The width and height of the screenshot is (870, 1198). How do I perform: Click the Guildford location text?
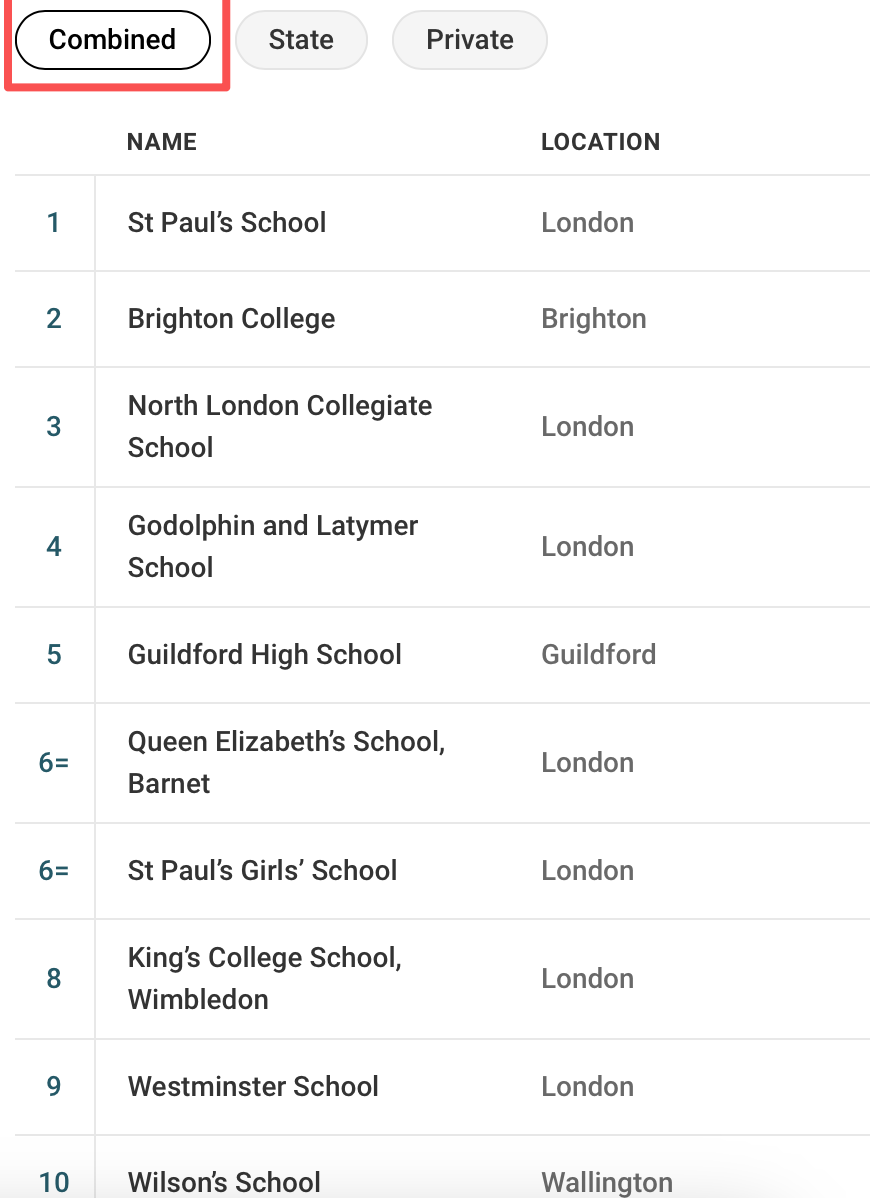pyautogui.click(x=598, y=655)
